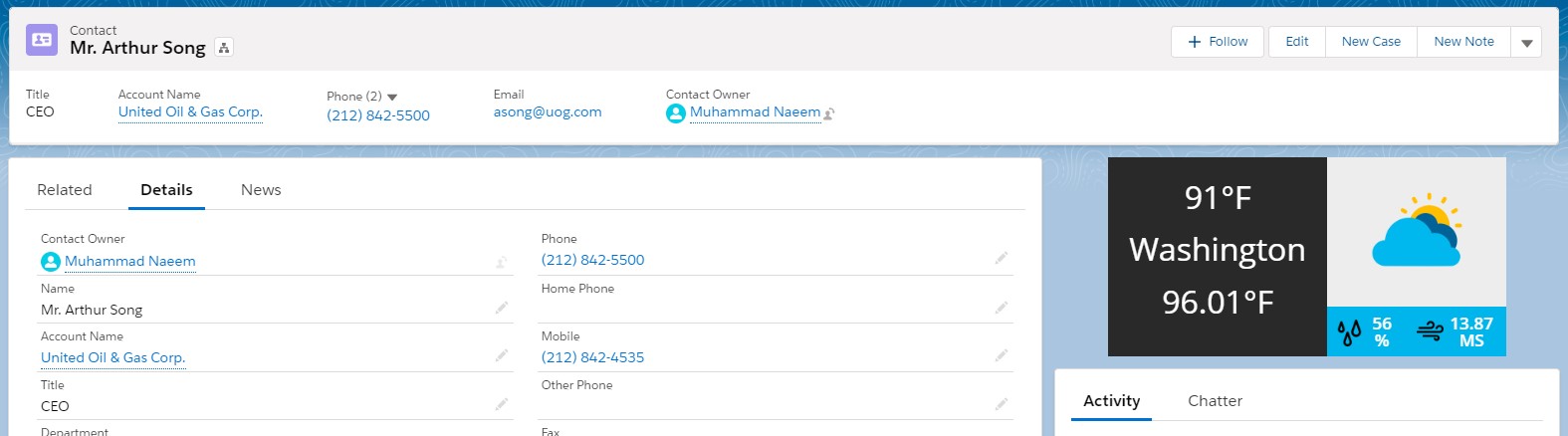Switch to the Chatter tab
The image size is (1568, 436).
point(1215,401)
